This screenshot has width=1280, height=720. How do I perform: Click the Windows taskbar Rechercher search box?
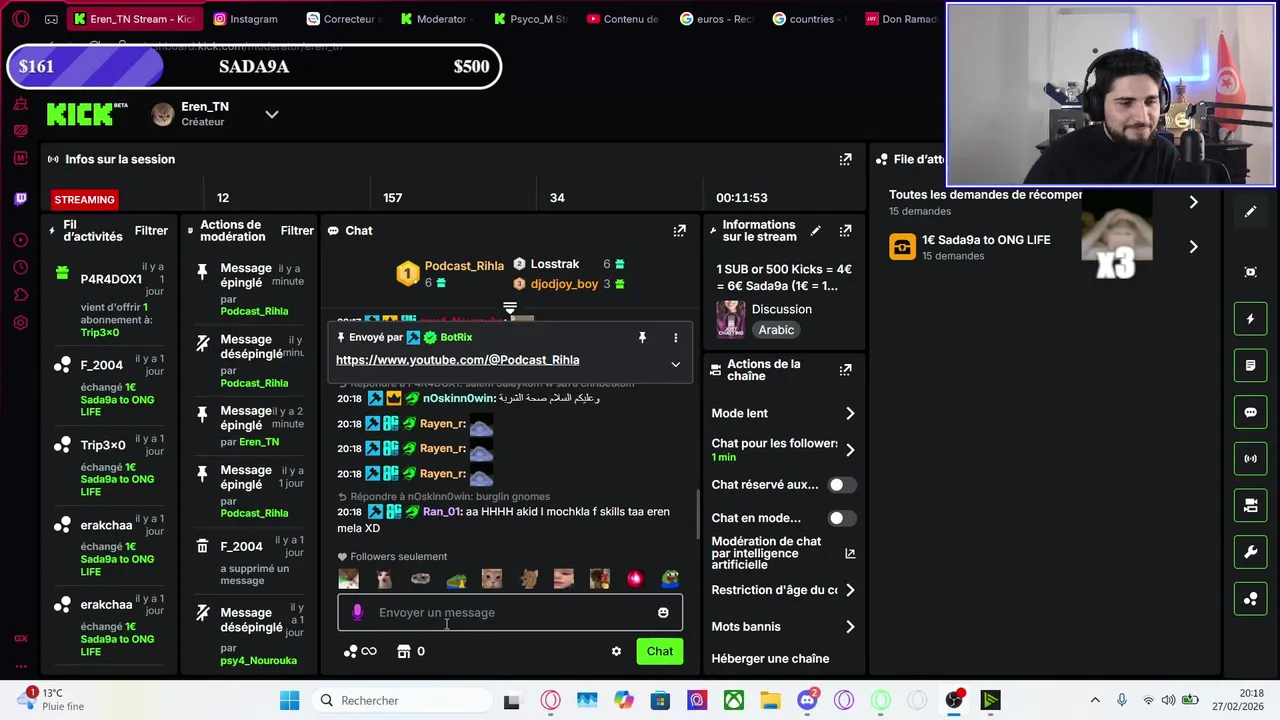400,700
